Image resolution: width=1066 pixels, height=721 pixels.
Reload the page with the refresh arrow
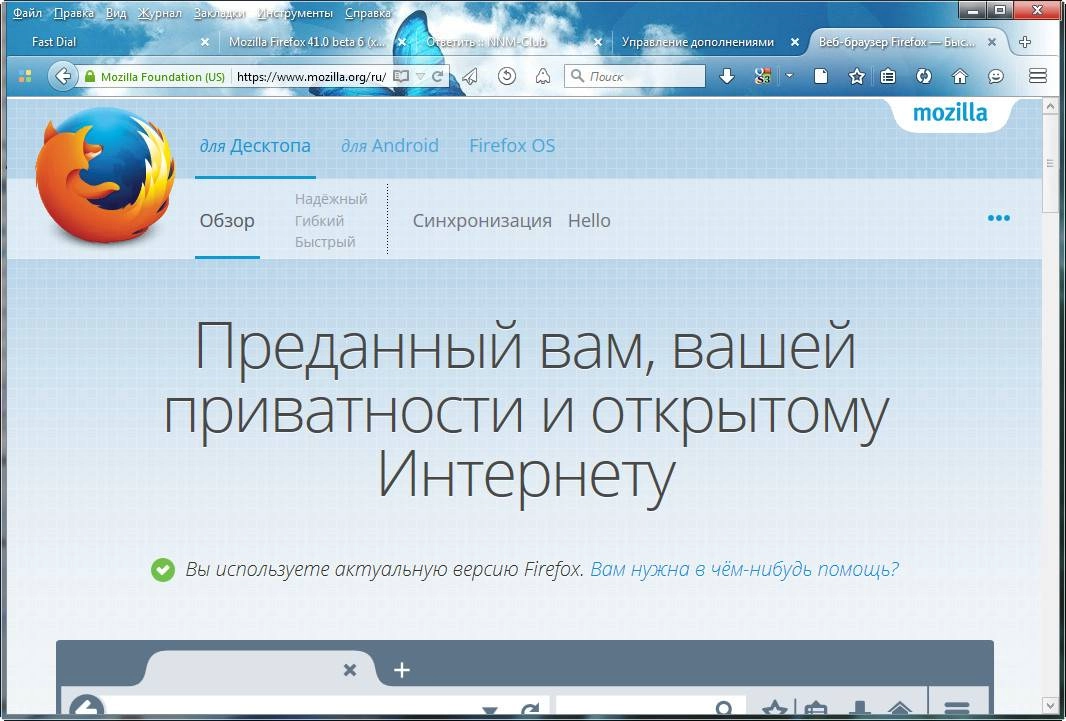click(438, 76)
